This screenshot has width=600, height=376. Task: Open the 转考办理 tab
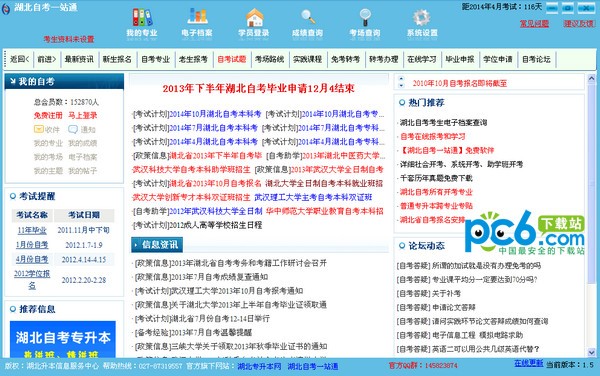[x=384, y=59]
